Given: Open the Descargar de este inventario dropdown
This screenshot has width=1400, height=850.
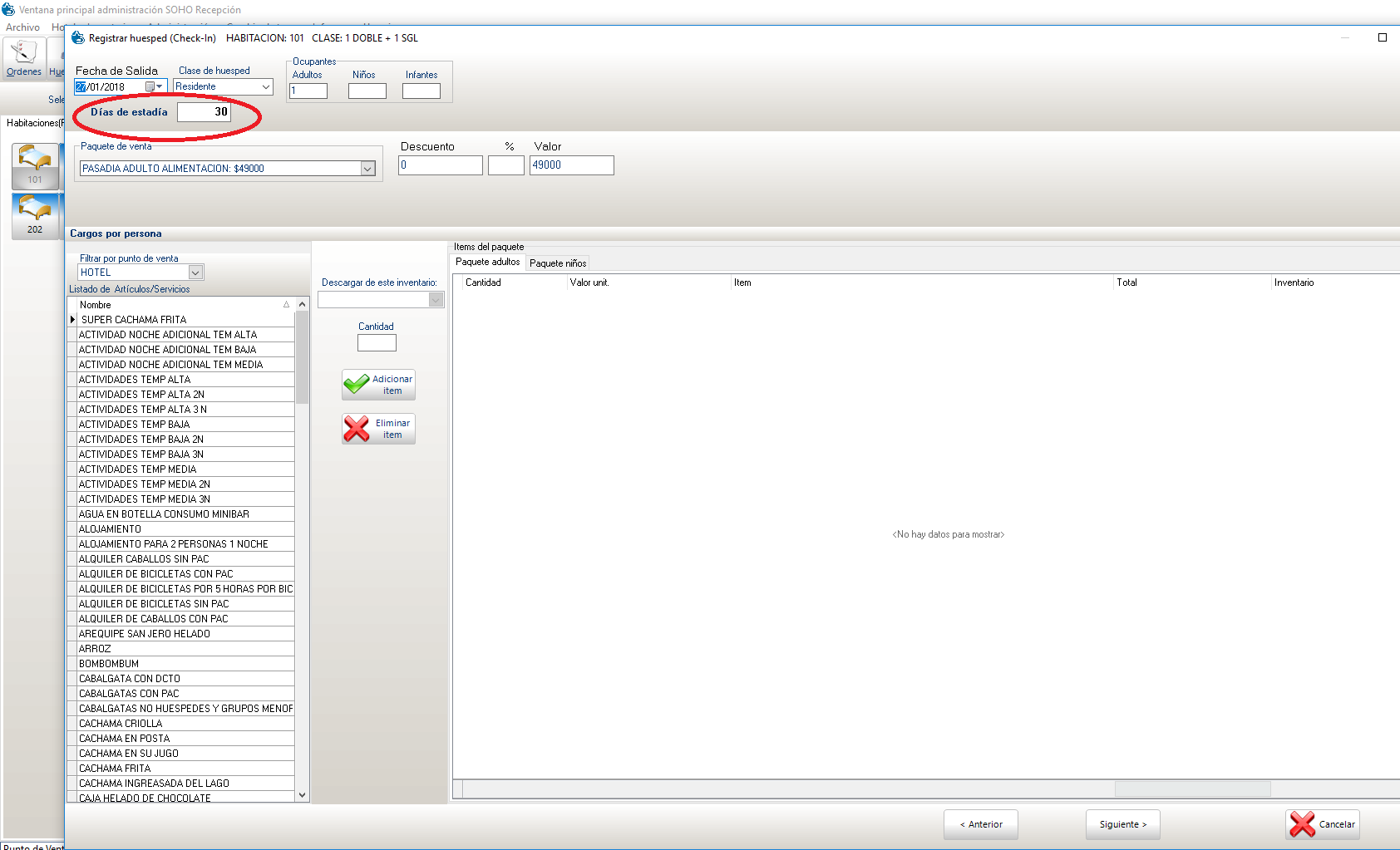Looking at the screenshot, I should click(x=436, y=300).
